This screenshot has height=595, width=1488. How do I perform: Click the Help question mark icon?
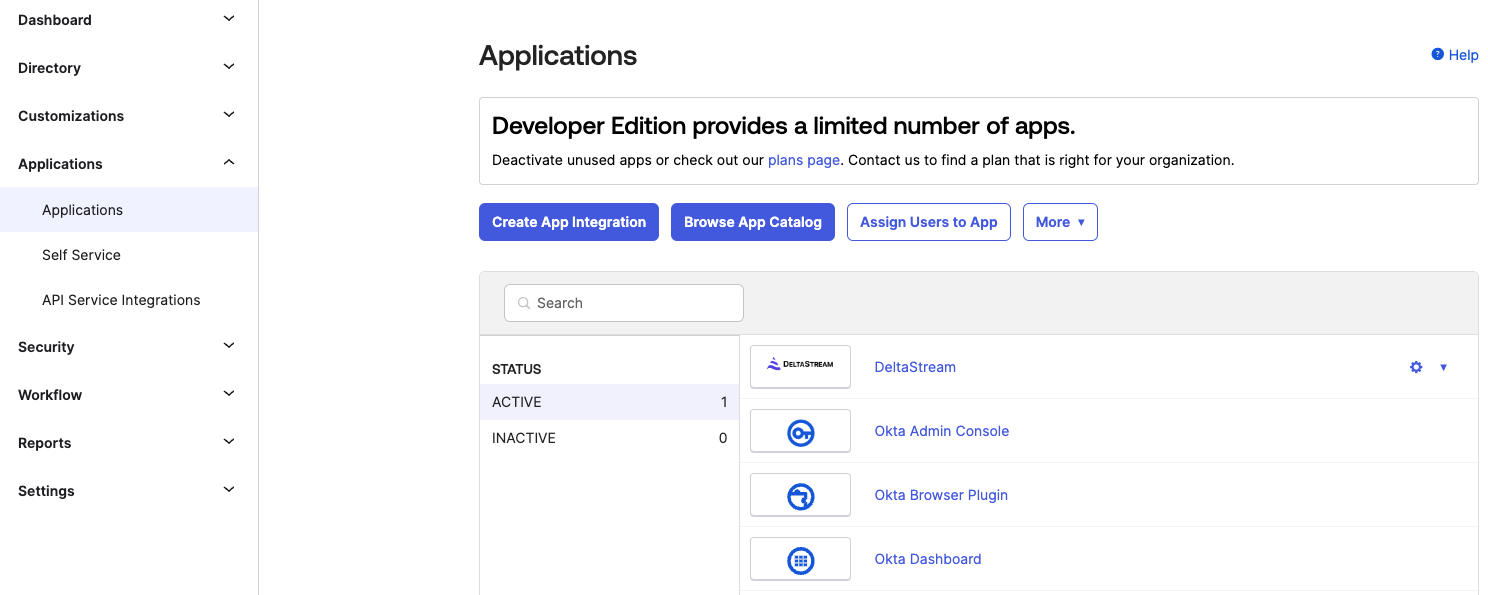pos(1437,55)
